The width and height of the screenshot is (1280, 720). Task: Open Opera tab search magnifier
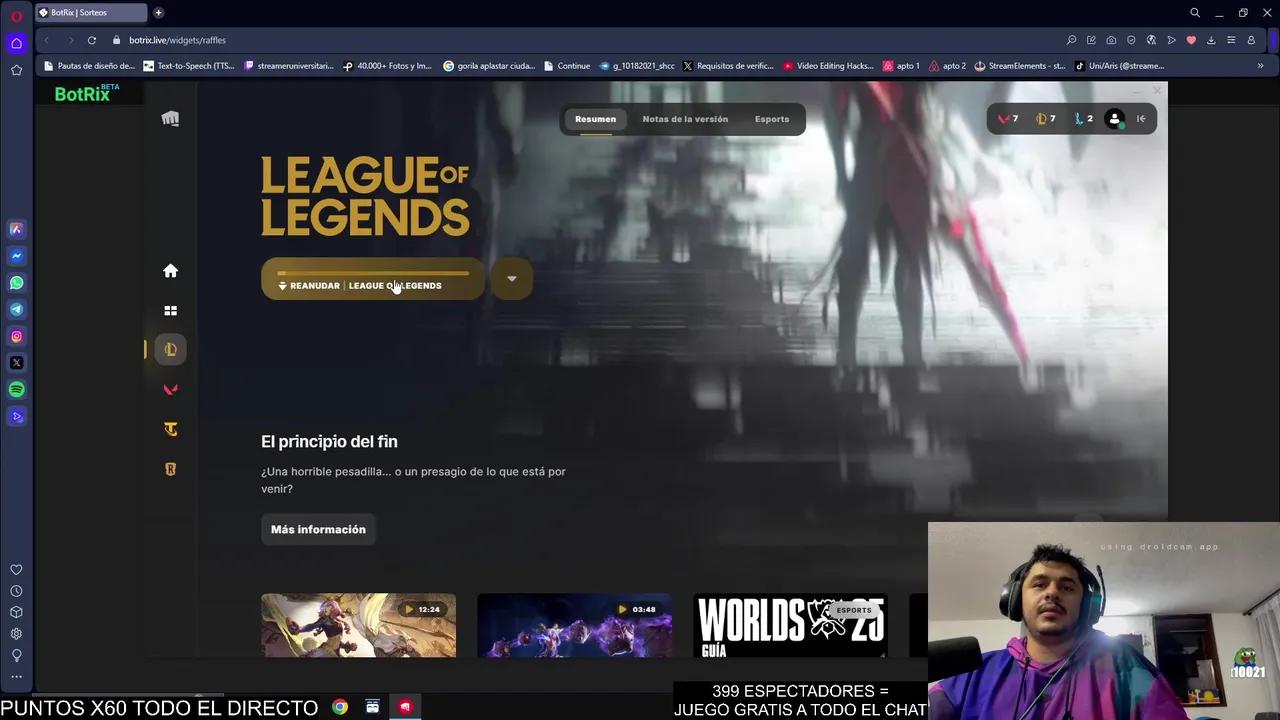[x=1195, y=13]
